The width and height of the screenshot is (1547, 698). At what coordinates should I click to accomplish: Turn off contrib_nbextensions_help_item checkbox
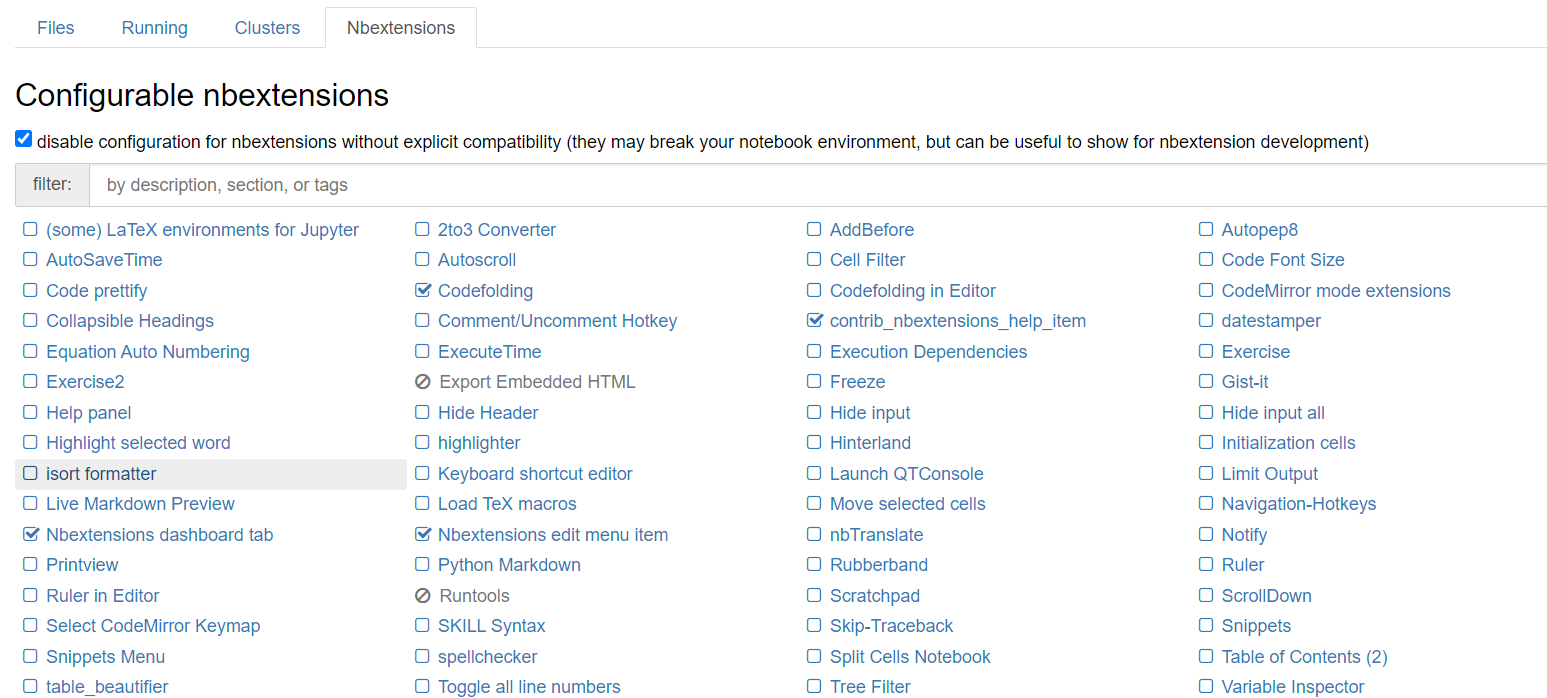(814, 321)
